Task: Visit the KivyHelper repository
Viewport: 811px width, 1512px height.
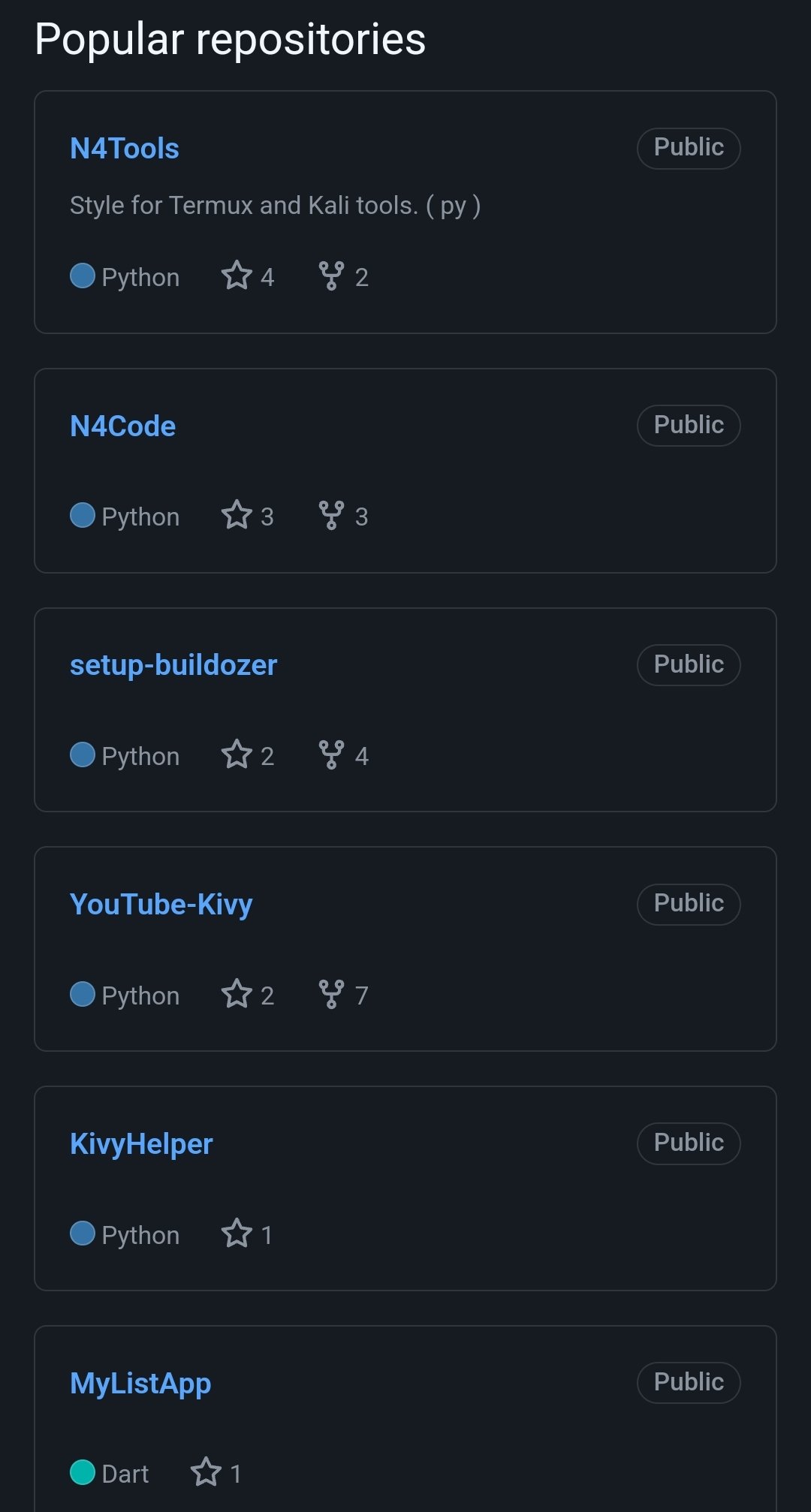Action: (141, 1144)
